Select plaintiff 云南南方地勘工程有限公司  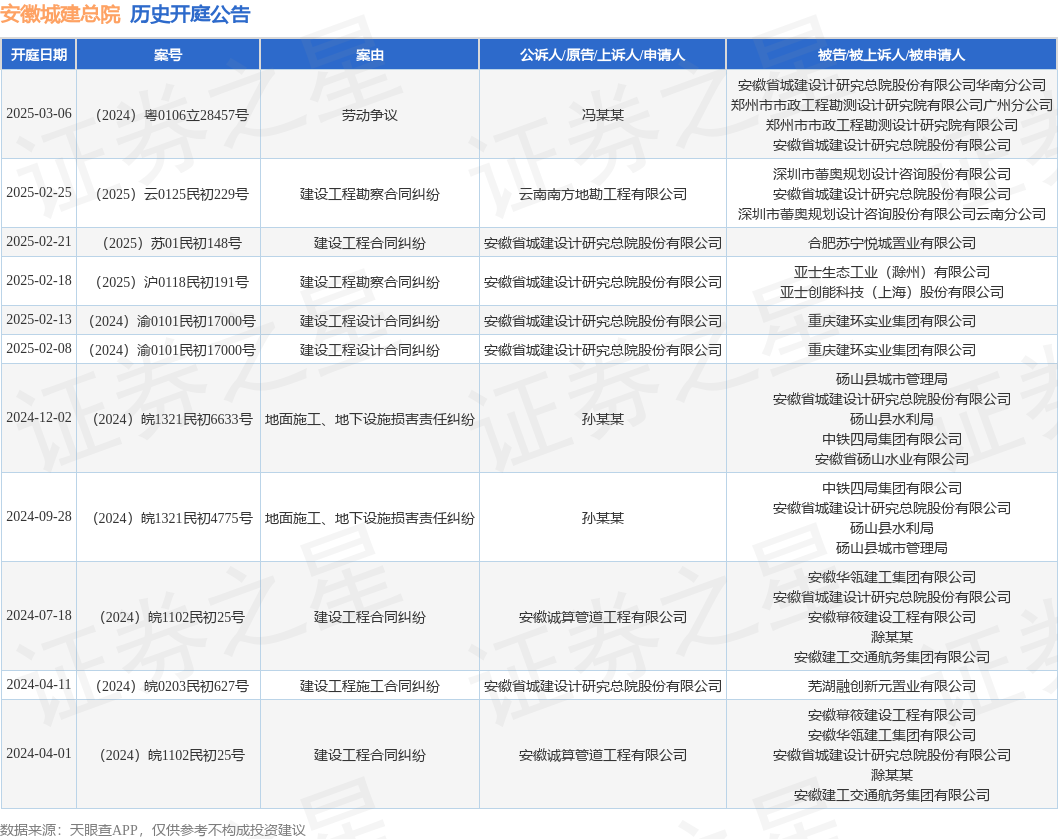pyautogui.click(x=603, y=194)
